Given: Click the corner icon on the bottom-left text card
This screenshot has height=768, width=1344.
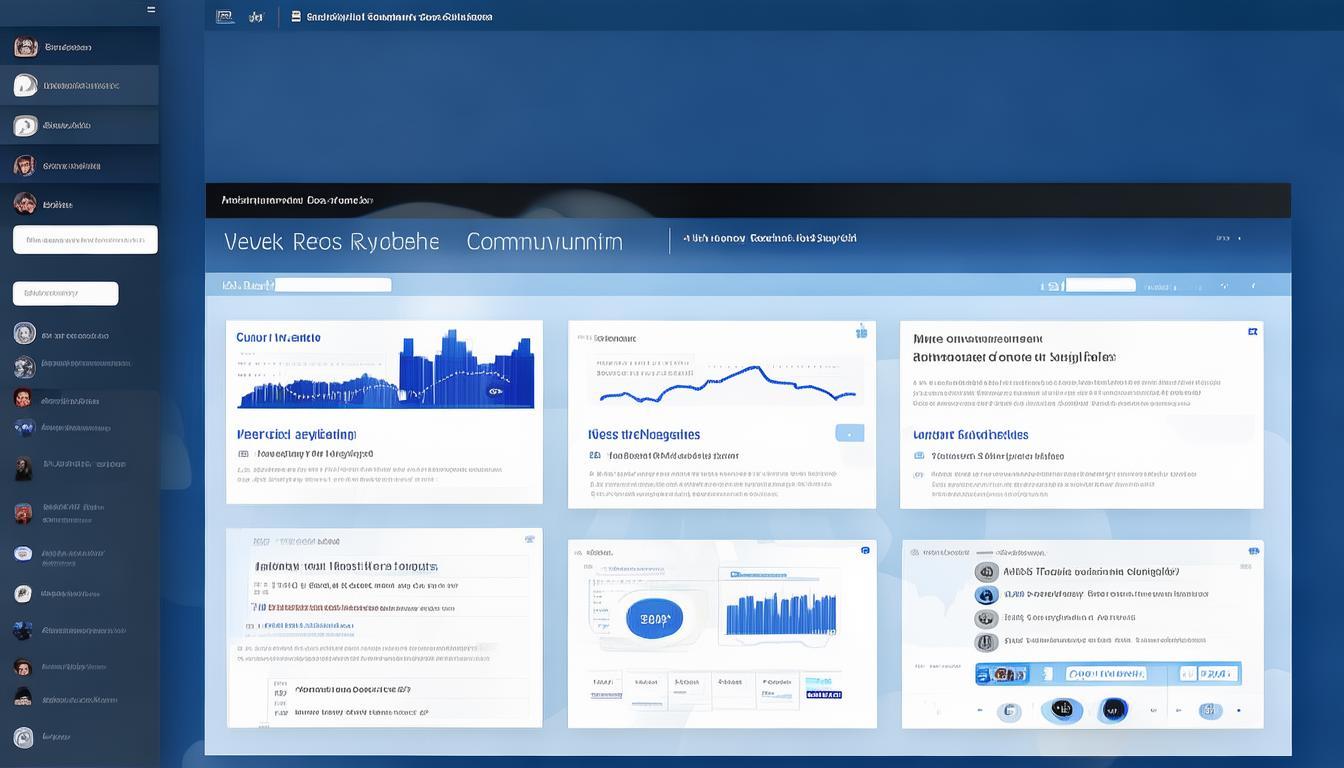Looking at the screenshot, I should [x=530, y=539].
